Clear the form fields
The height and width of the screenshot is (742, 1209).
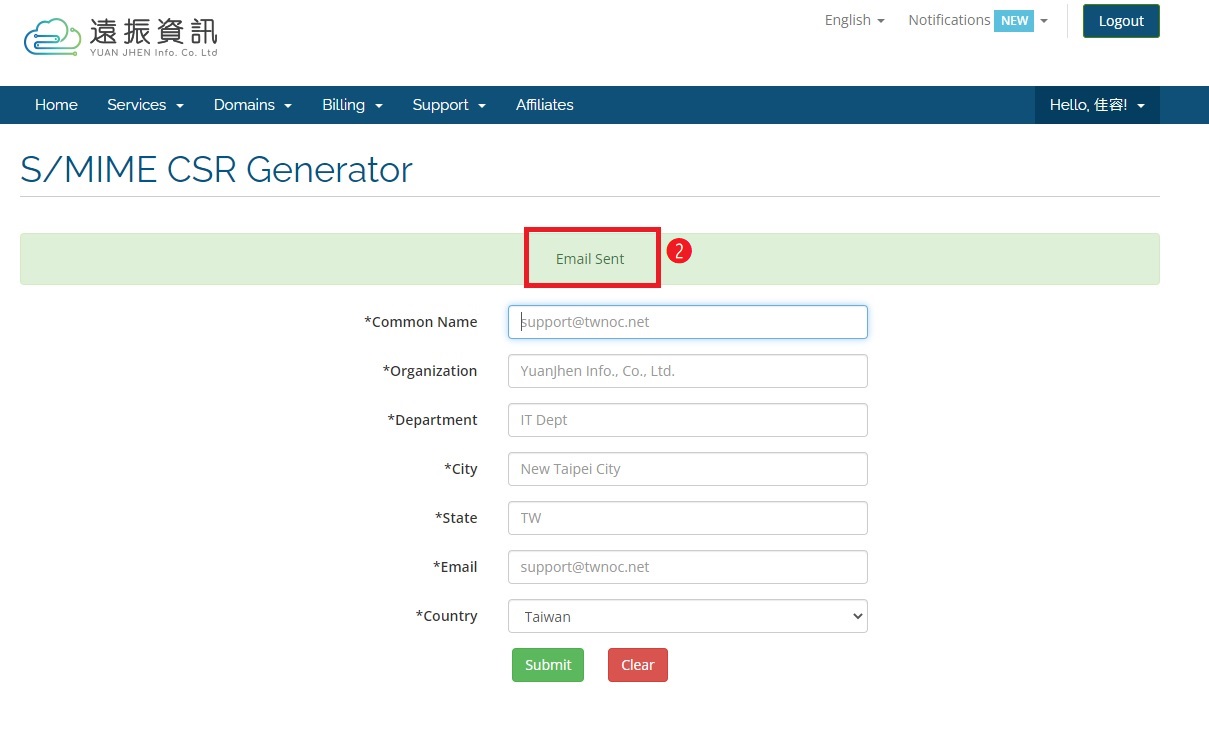pos(637,664)
